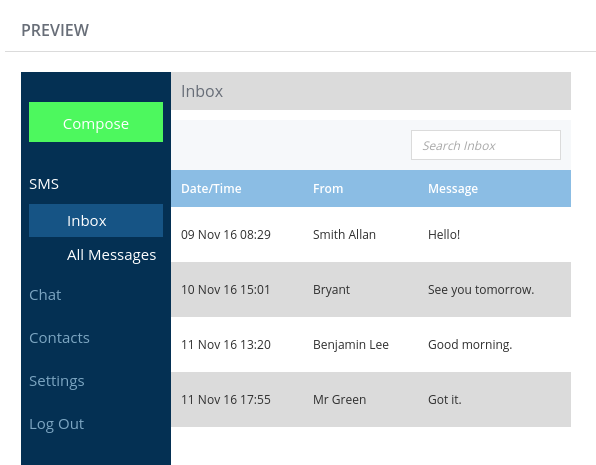Sort by the Date/Time column header
This screenshot has width=596, height=465.
[x=211, y=189]
